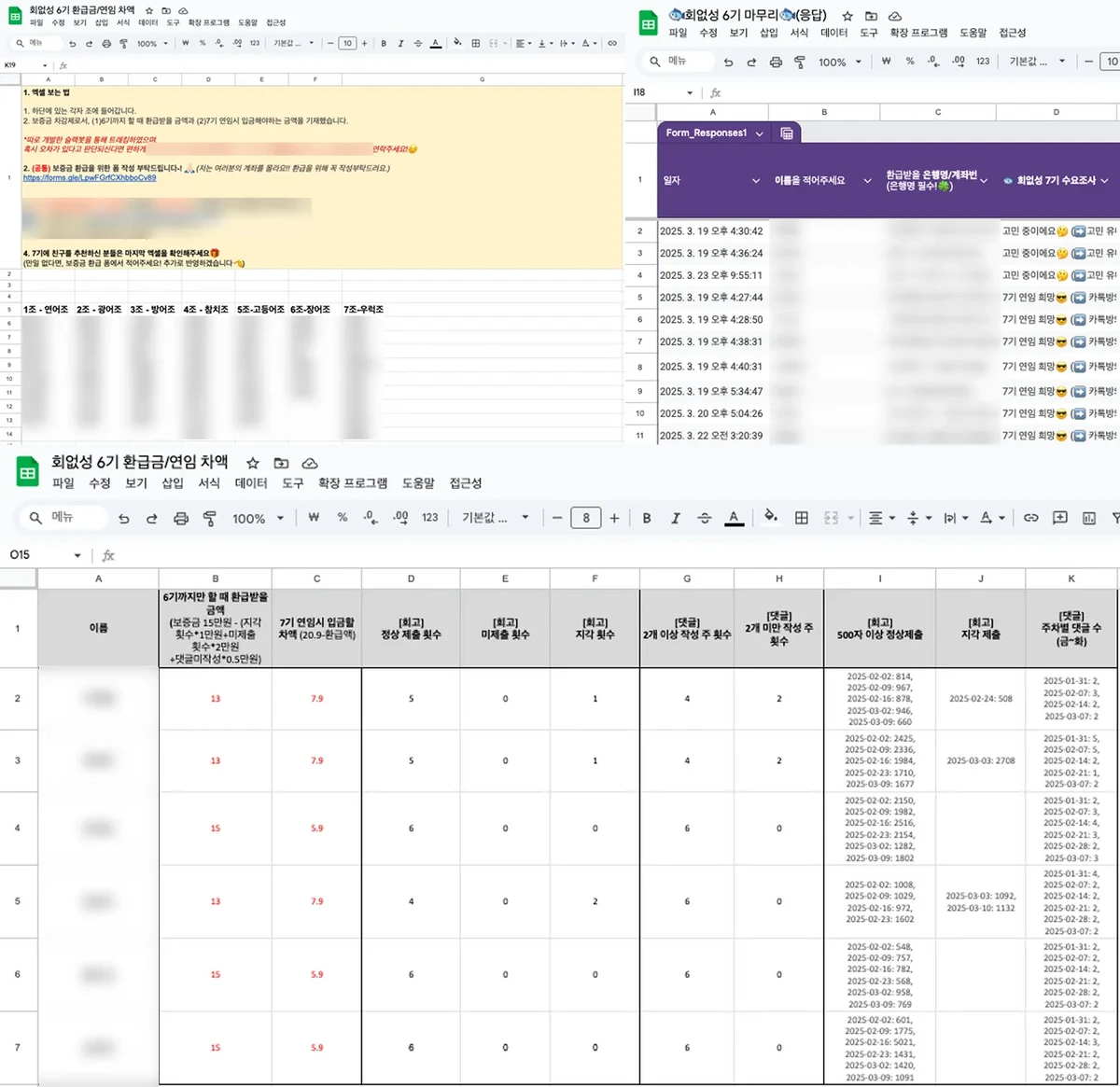Undo the last action in the 마무리(응답) sheet toolbar

click(728, 63)
